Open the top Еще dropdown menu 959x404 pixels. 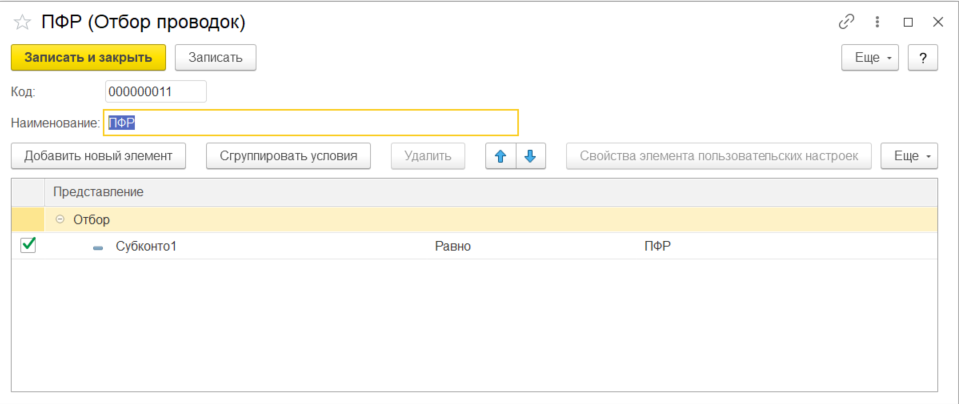(871, 58)
